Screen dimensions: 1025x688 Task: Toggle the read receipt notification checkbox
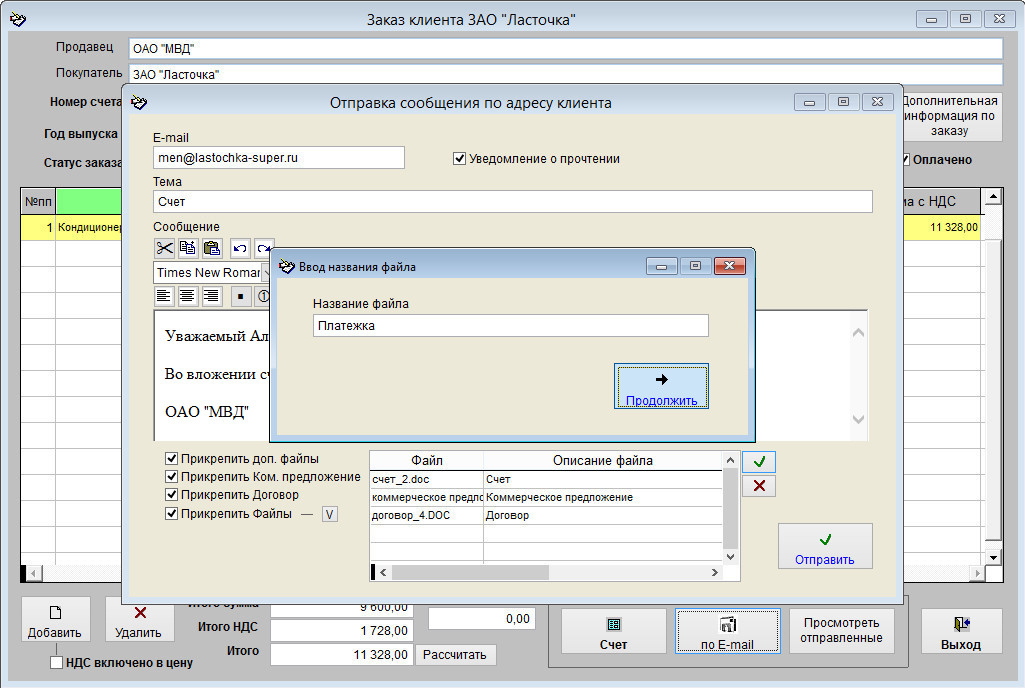(460, 159)
